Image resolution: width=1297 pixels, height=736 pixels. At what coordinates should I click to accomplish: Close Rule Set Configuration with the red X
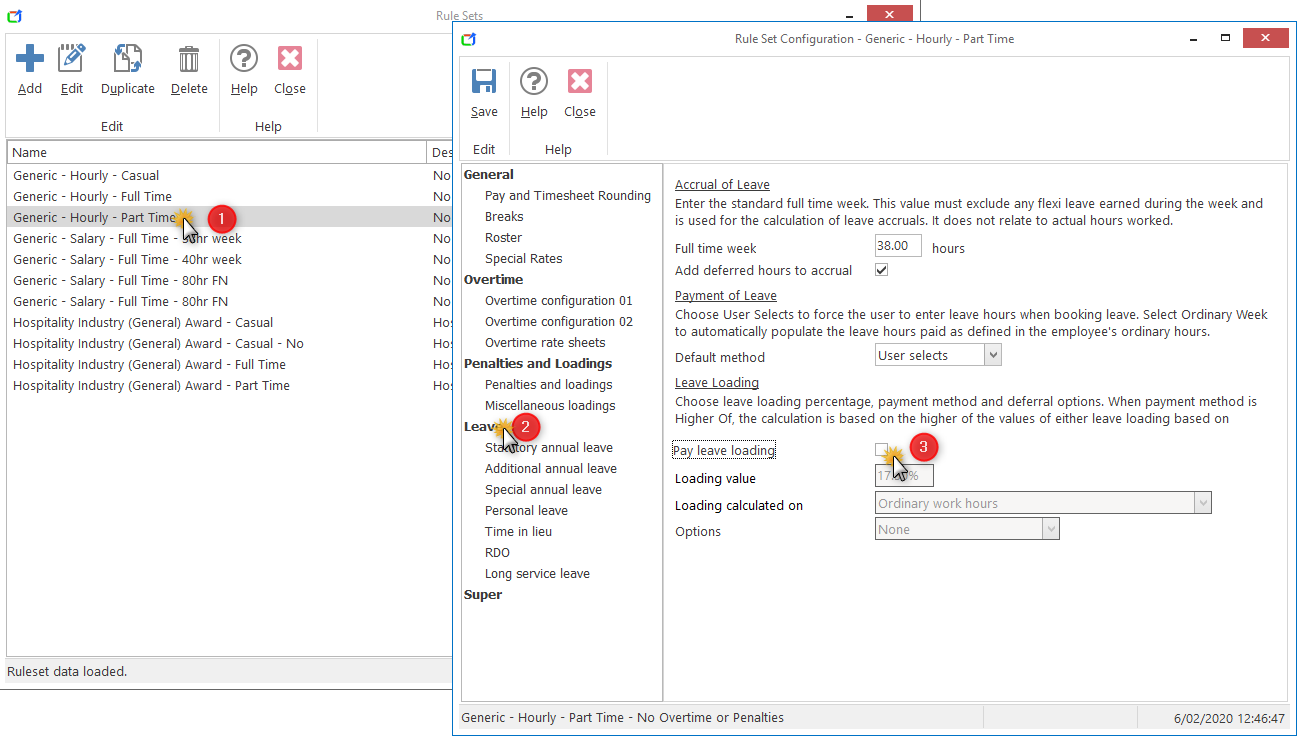(1265, 38)
